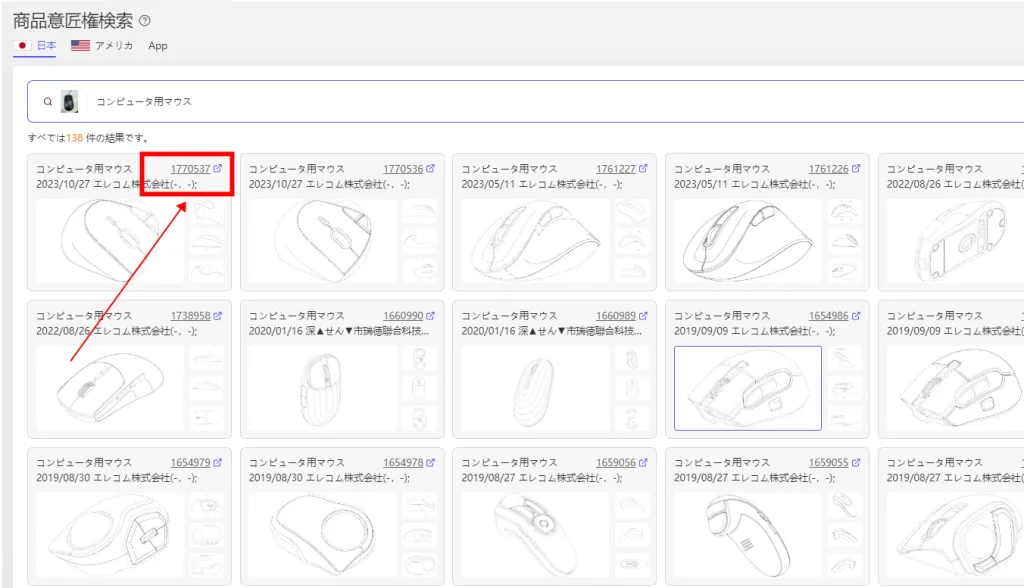Open design registration number 1654979
The width and height of the screenshot is (1024, 588).
[190, 463]
